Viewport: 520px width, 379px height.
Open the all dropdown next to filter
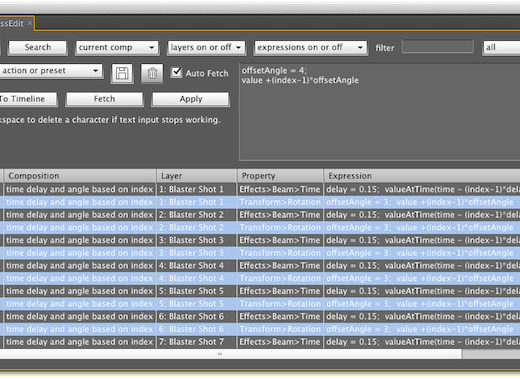click(x=501, y=48)
